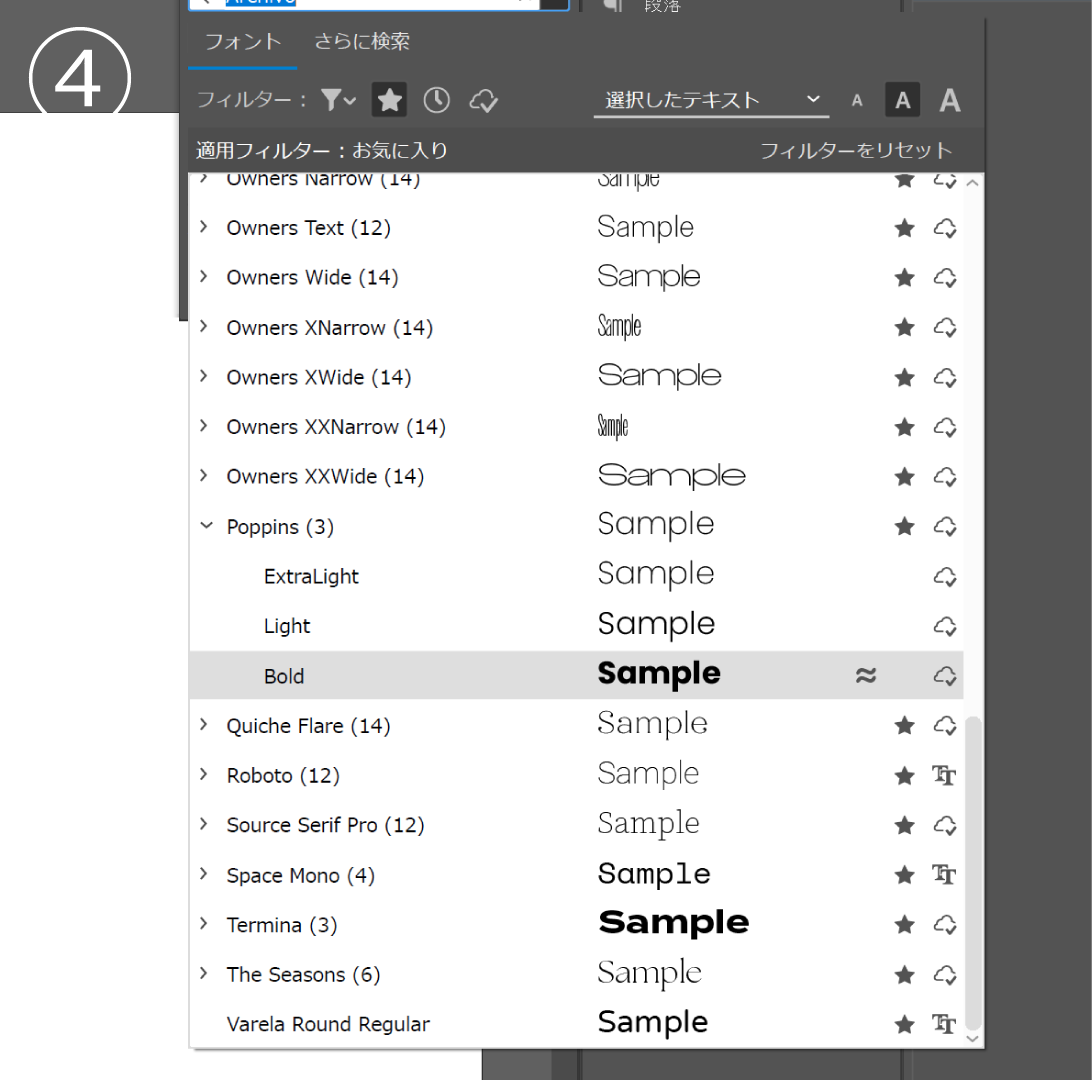Expand the Termina font family
Image resolution: width=1092 pixels, height=1080 pixels.
204,923
